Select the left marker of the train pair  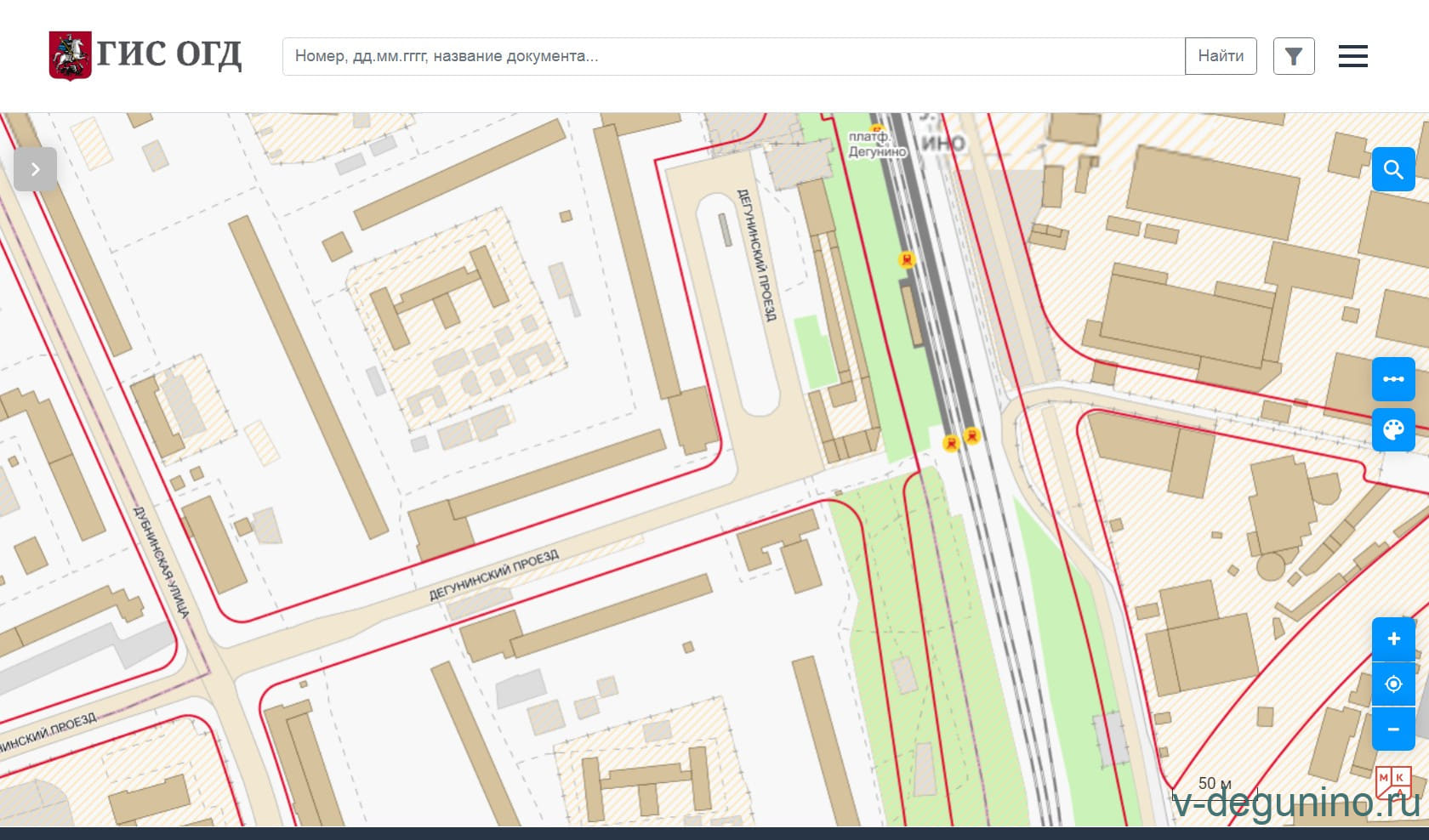(951, 442)
